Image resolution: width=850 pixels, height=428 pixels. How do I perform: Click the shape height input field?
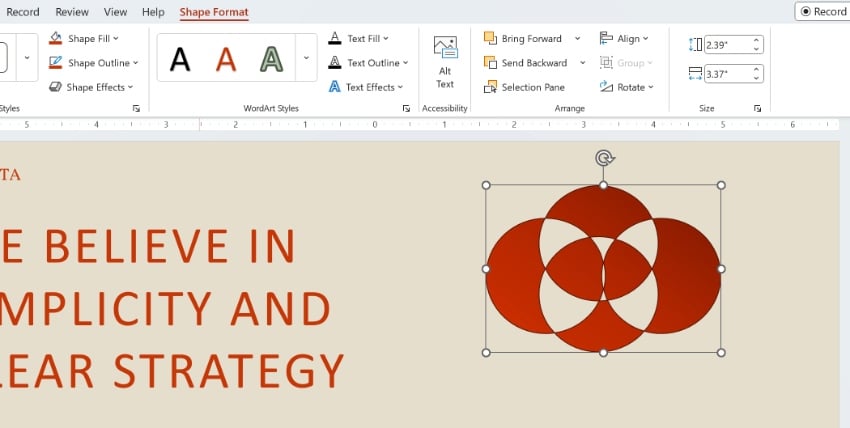(725, 45)
